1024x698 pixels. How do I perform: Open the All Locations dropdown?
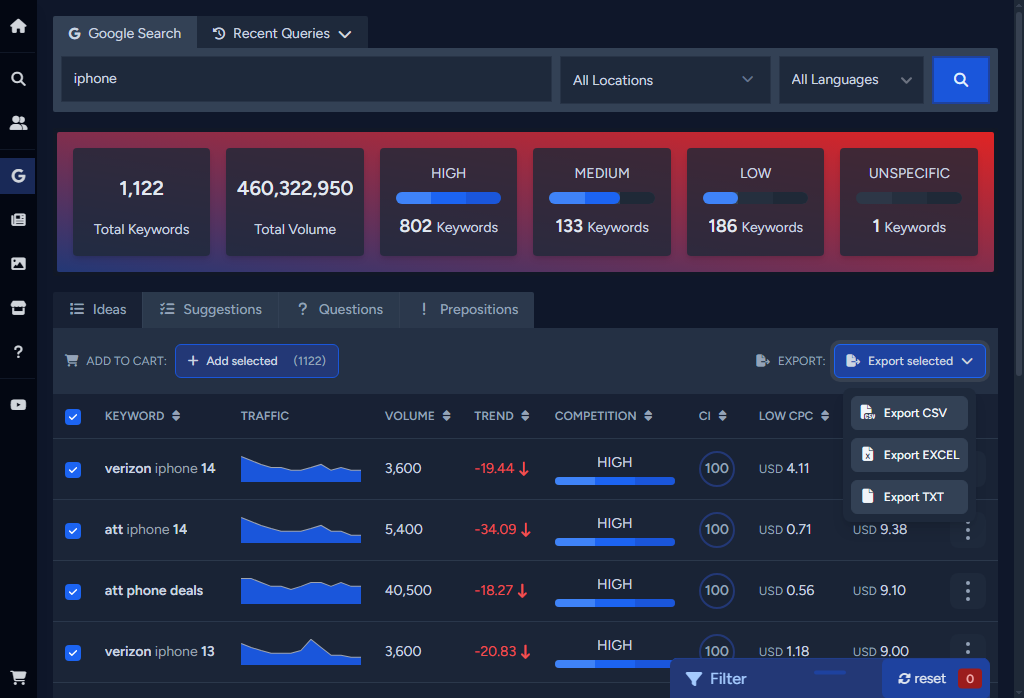click(x=665, y=80)
